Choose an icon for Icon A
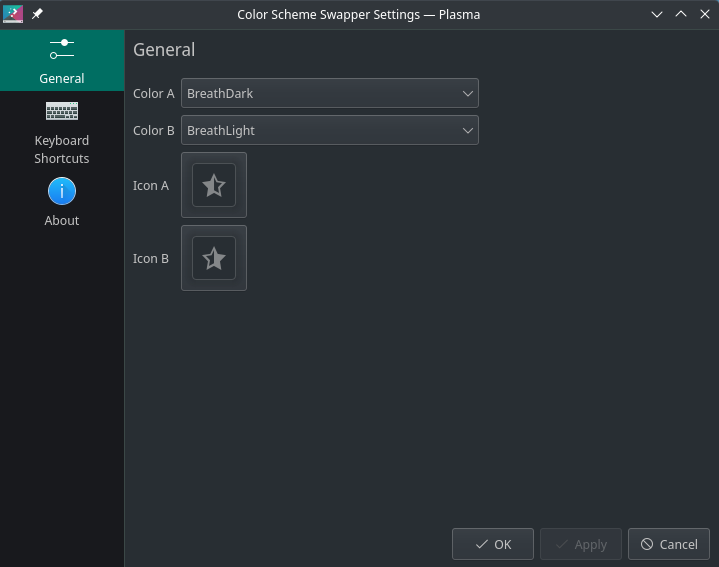This screenshot has width=719, height=567. 214,185
